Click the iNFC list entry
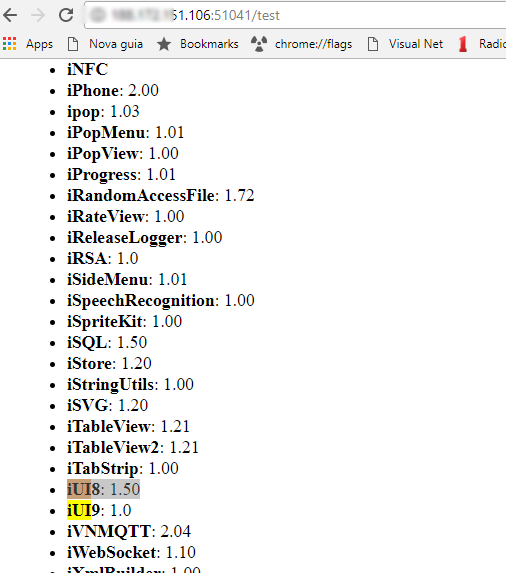 click(x=88, y=69)
